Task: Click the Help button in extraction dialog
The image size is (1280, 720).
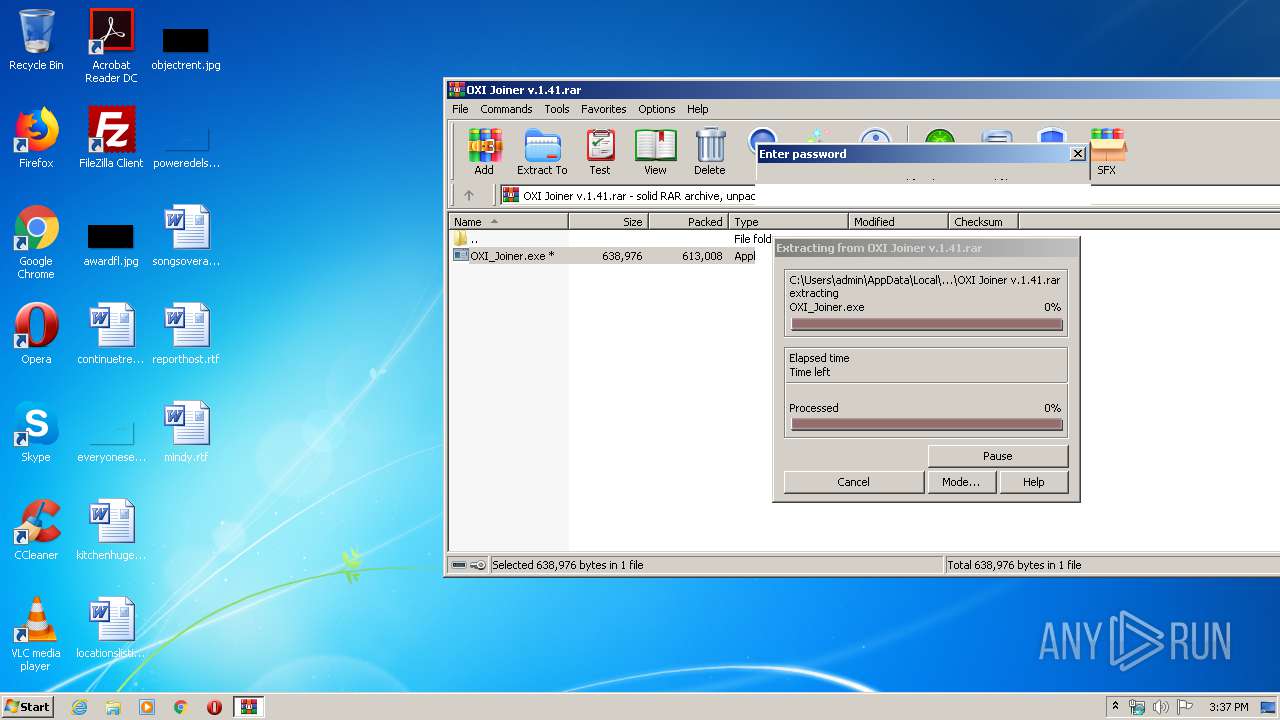Action: pyautogui.click(x=1034, y=482)
